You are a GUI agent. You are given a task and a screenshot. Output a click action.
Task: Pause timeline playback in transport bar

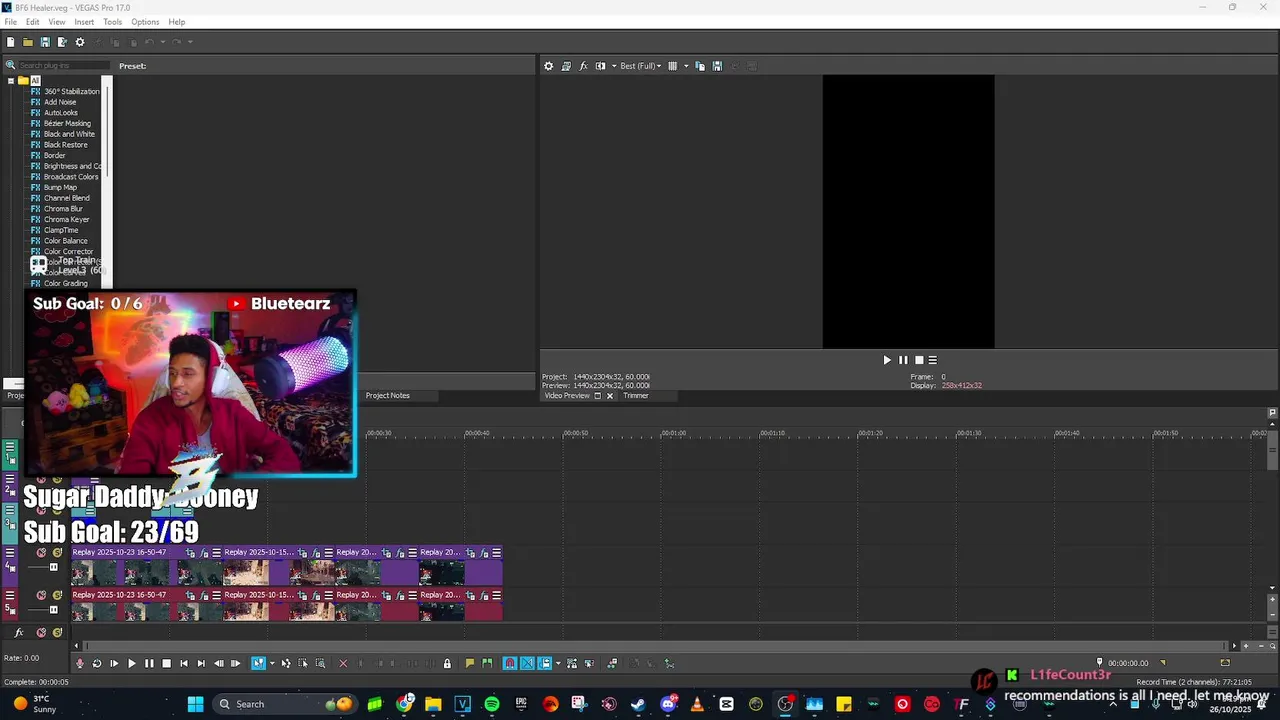point(149,663)
